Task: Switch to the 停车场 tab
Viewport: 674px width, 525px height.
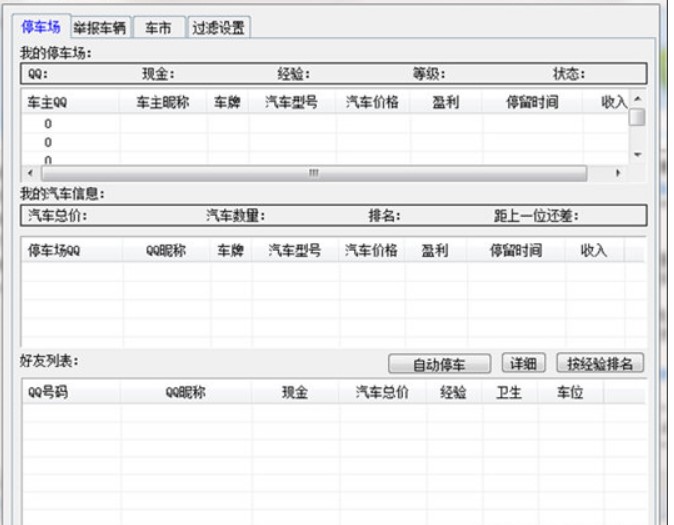Action: [41, 27]
